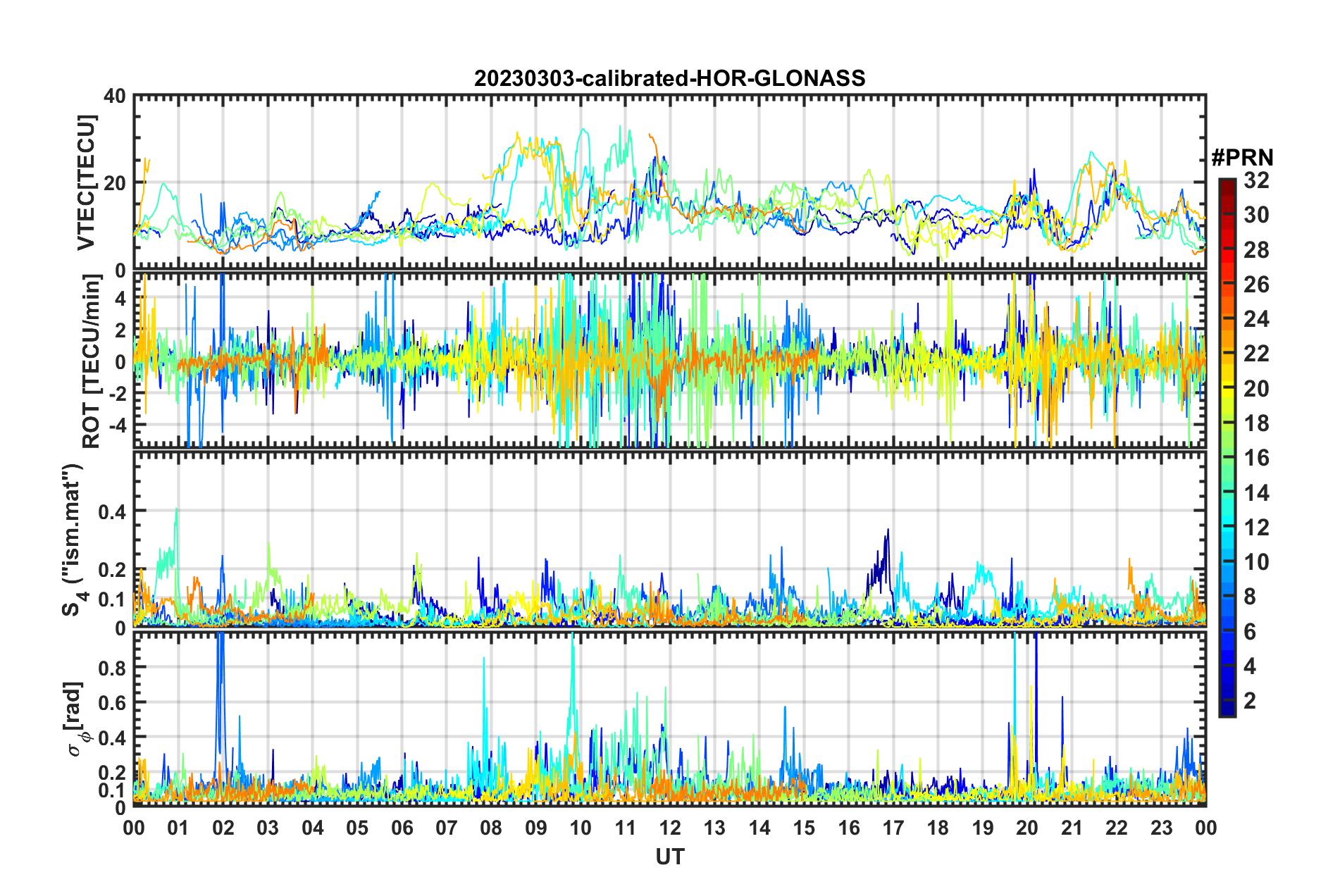Click the UT axis tick label 05
Image resolution: width=1340 pixels, height=896 pixels.
pos(357,828)
